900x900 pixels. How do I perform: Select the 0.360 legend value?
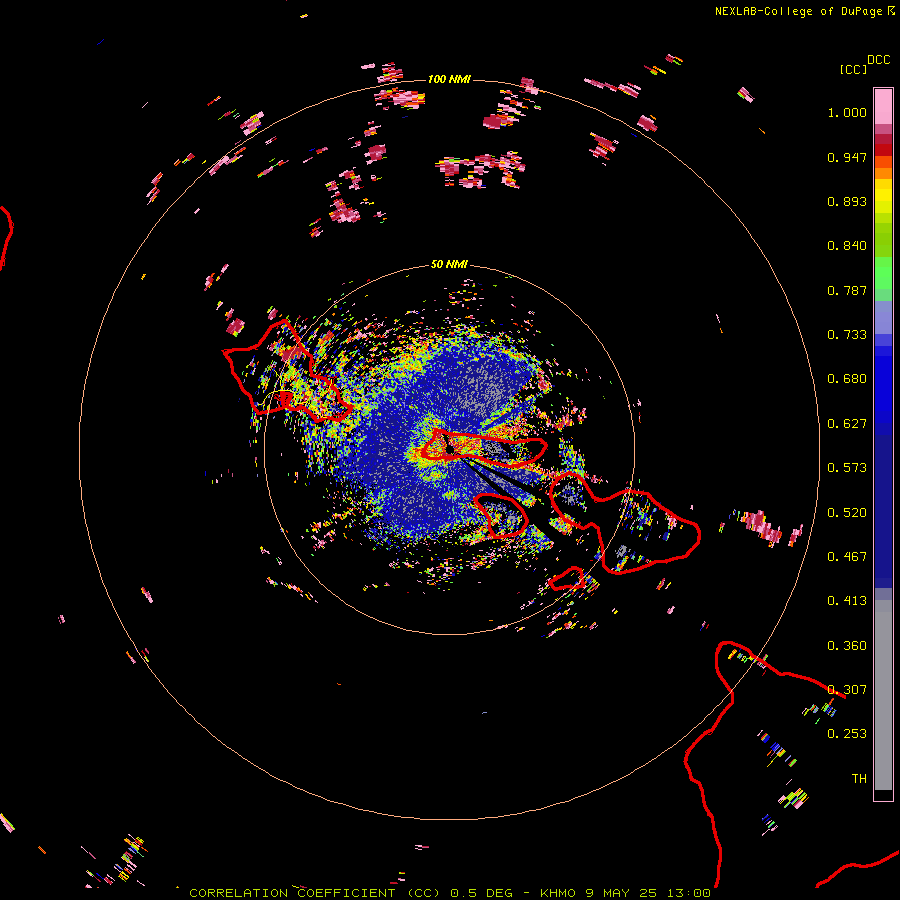click(x=847, y=646)
